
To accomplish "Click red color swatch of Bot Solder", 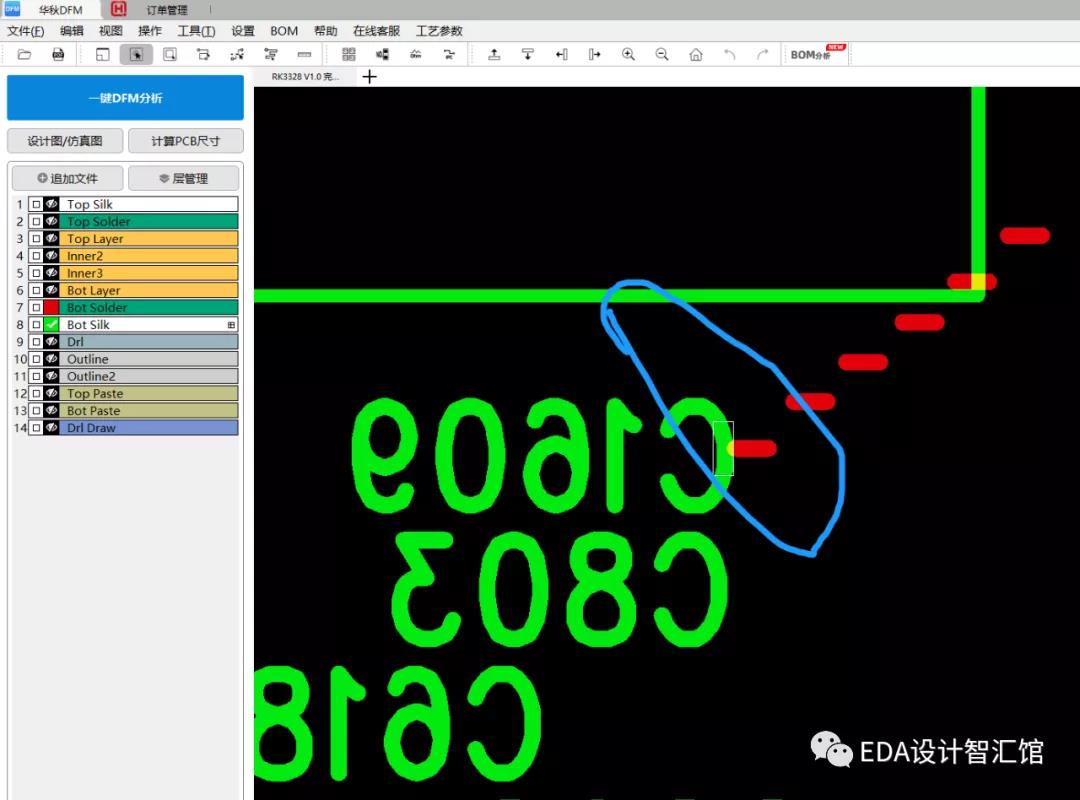I will click(52, 307).
